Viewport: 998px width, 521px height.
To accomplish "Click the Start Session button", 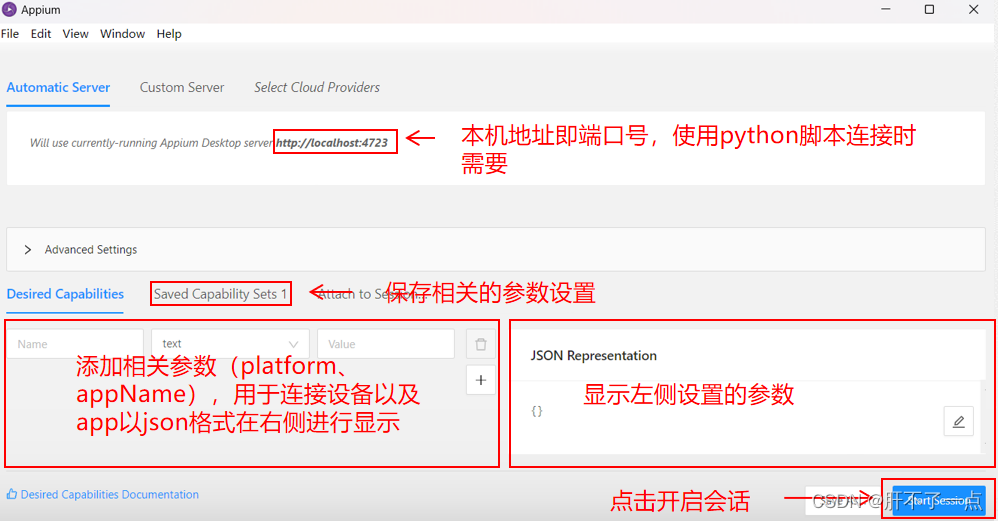I will (x=939, y=501).
